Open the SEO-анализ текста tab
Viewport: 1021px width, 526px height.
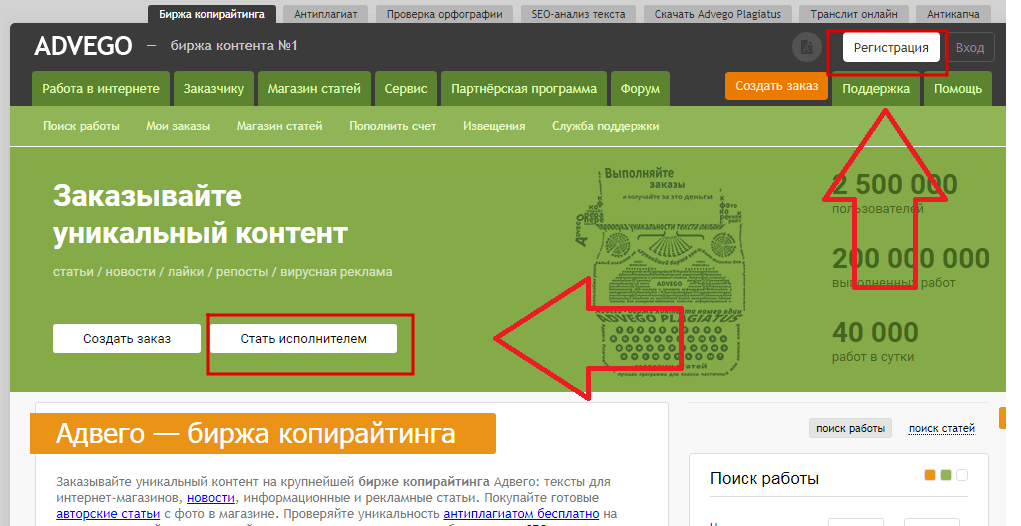coord(578,14)
